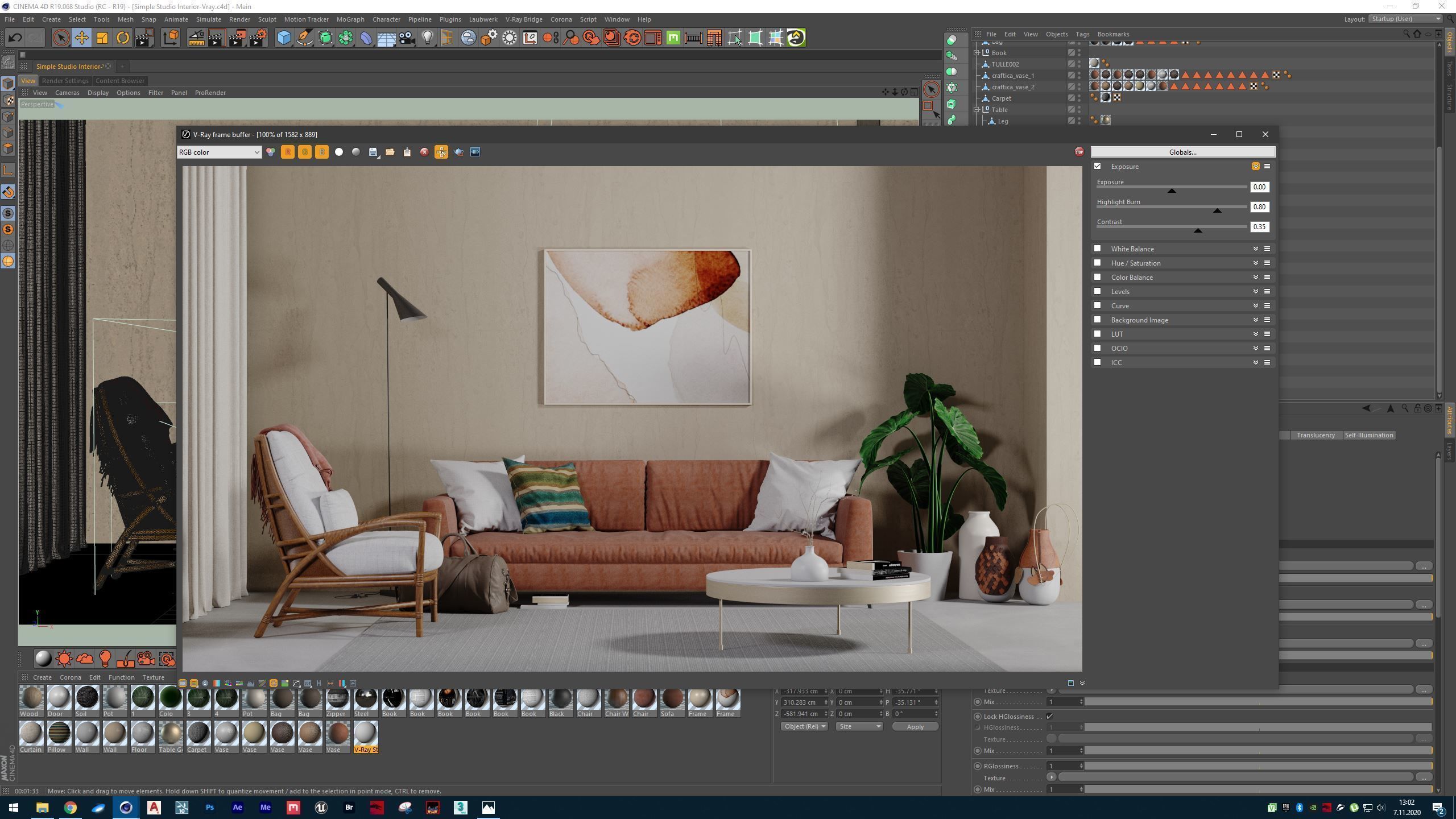Click the Contrast value input field
The height and width of the screenshot is (819, 1456).
(x=1259, y=226)
